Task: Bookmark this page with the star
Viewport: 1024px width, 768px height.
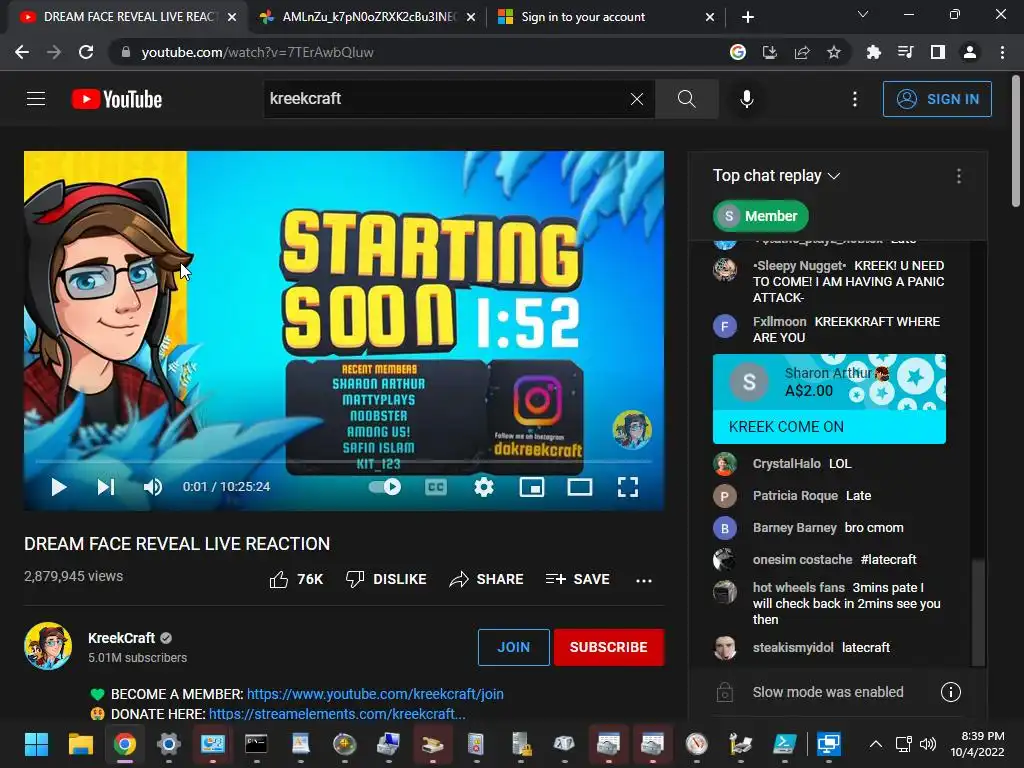Action: [833, 52]
